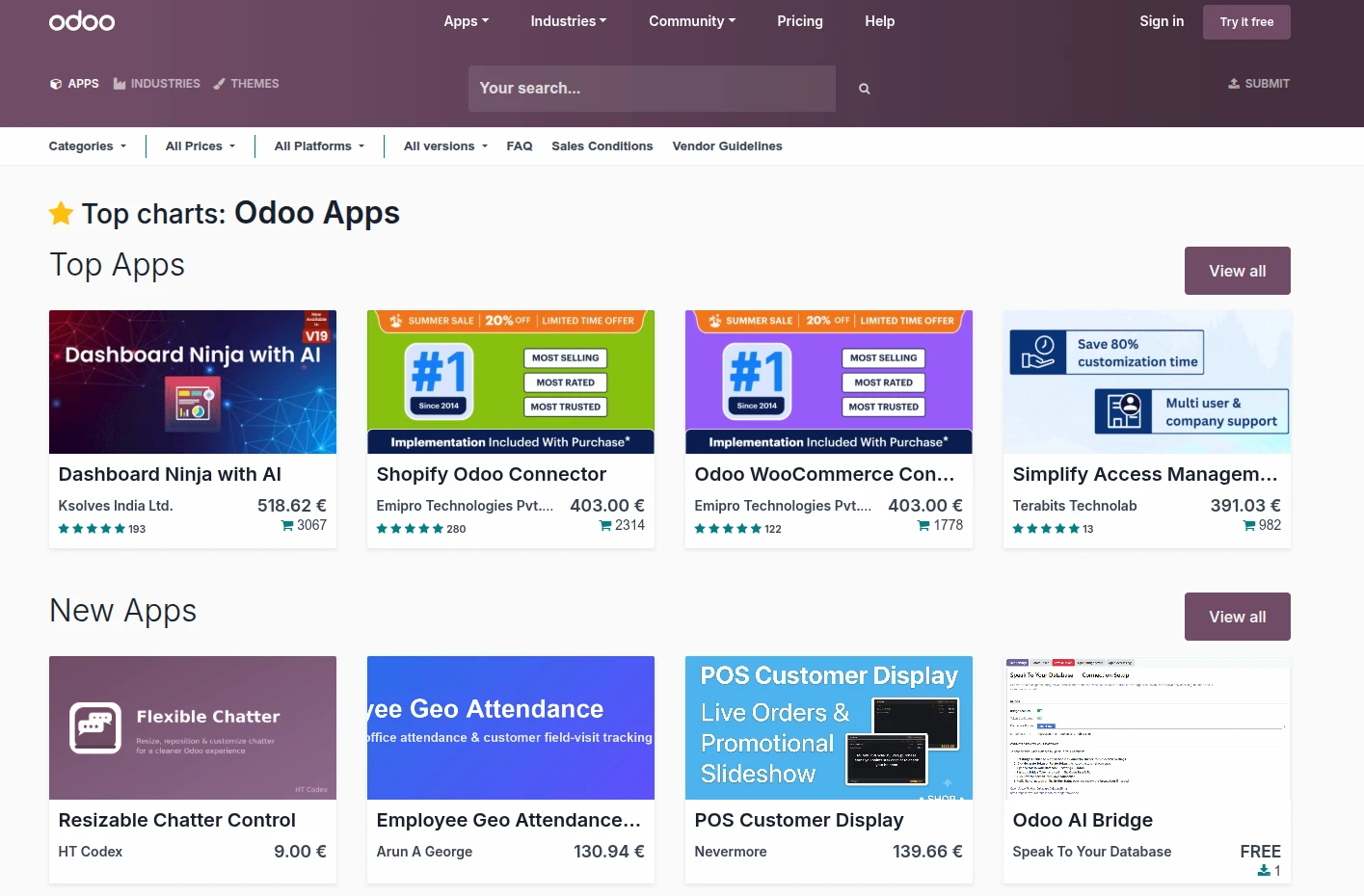This screenshot has height=896, width=1364.
Task: Click the SUBMIT upload icon
Action: [x=1234, y=84]
